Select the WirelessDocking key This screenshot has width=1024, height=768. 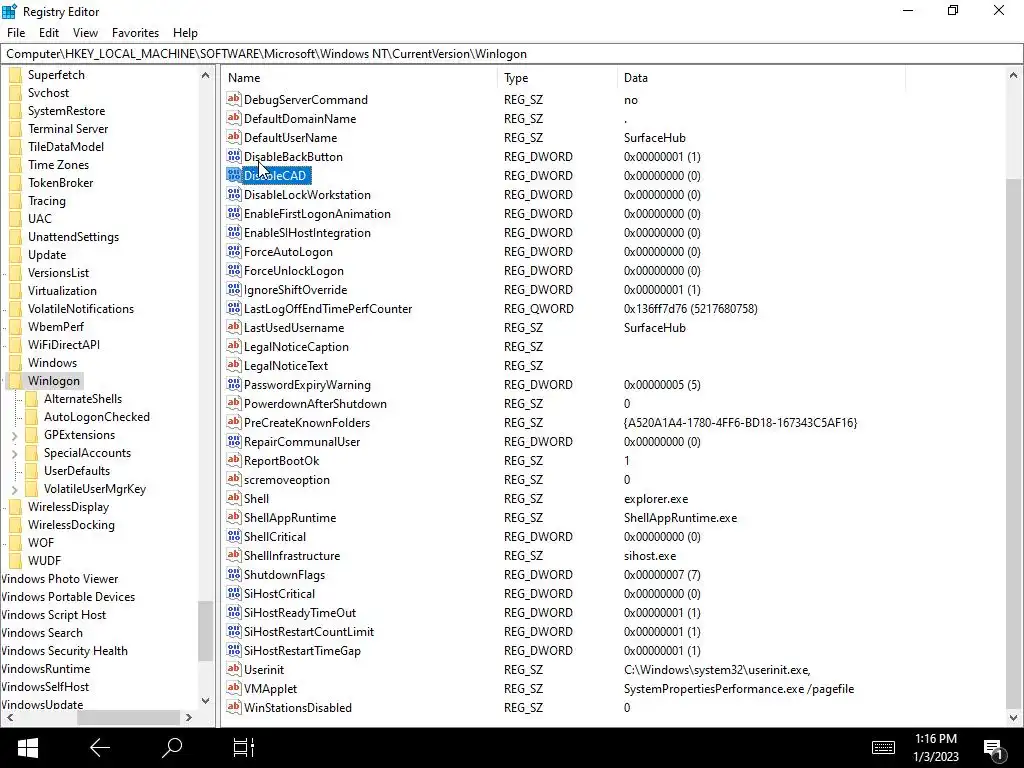[x=71, y=525]
